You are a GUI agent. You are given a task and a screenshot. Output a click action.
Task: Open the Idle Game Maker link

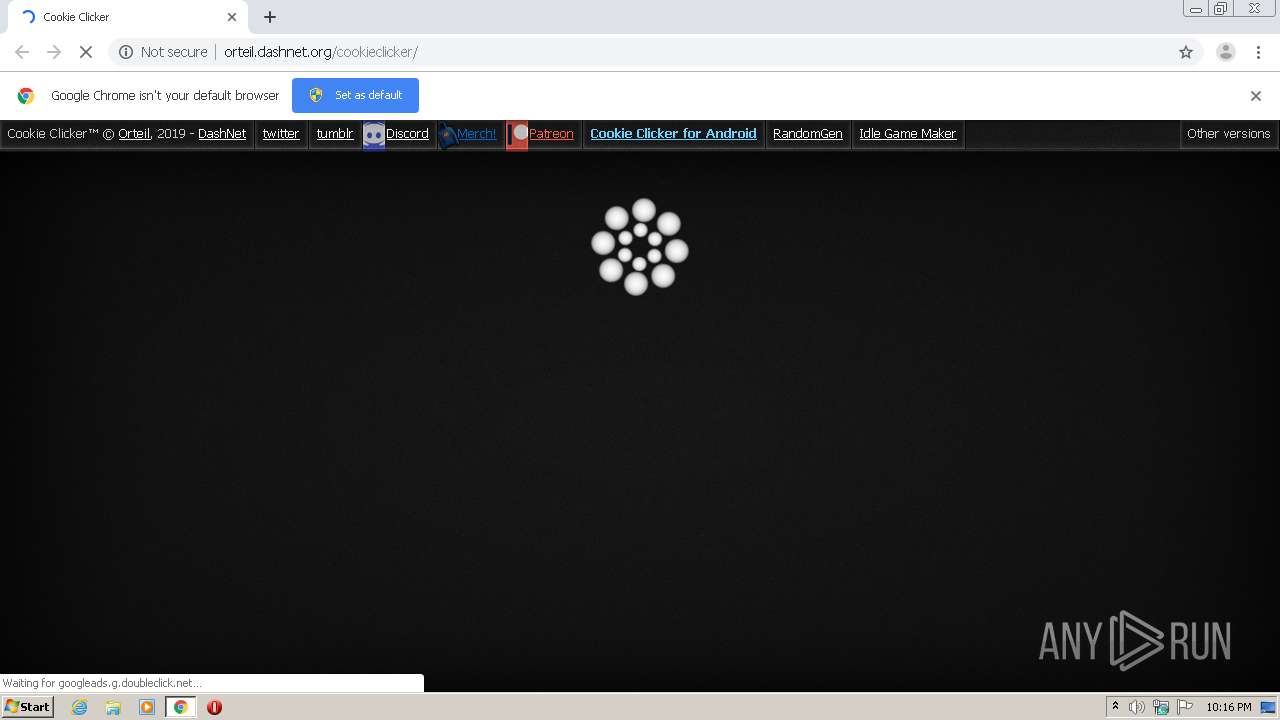[x=908, y=134]
